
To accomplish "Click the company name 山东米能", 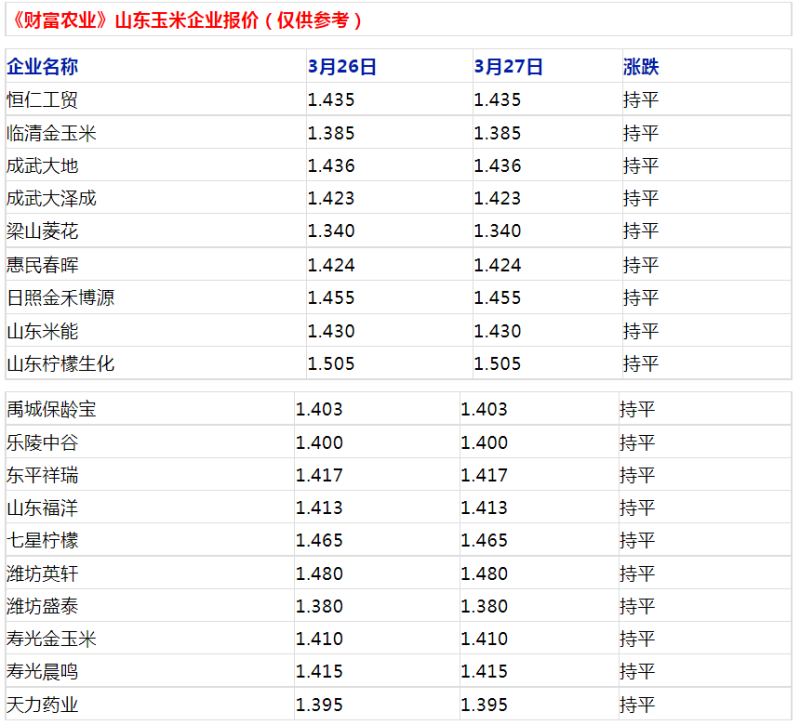I will pyautogui.click(x=42, y=331).
